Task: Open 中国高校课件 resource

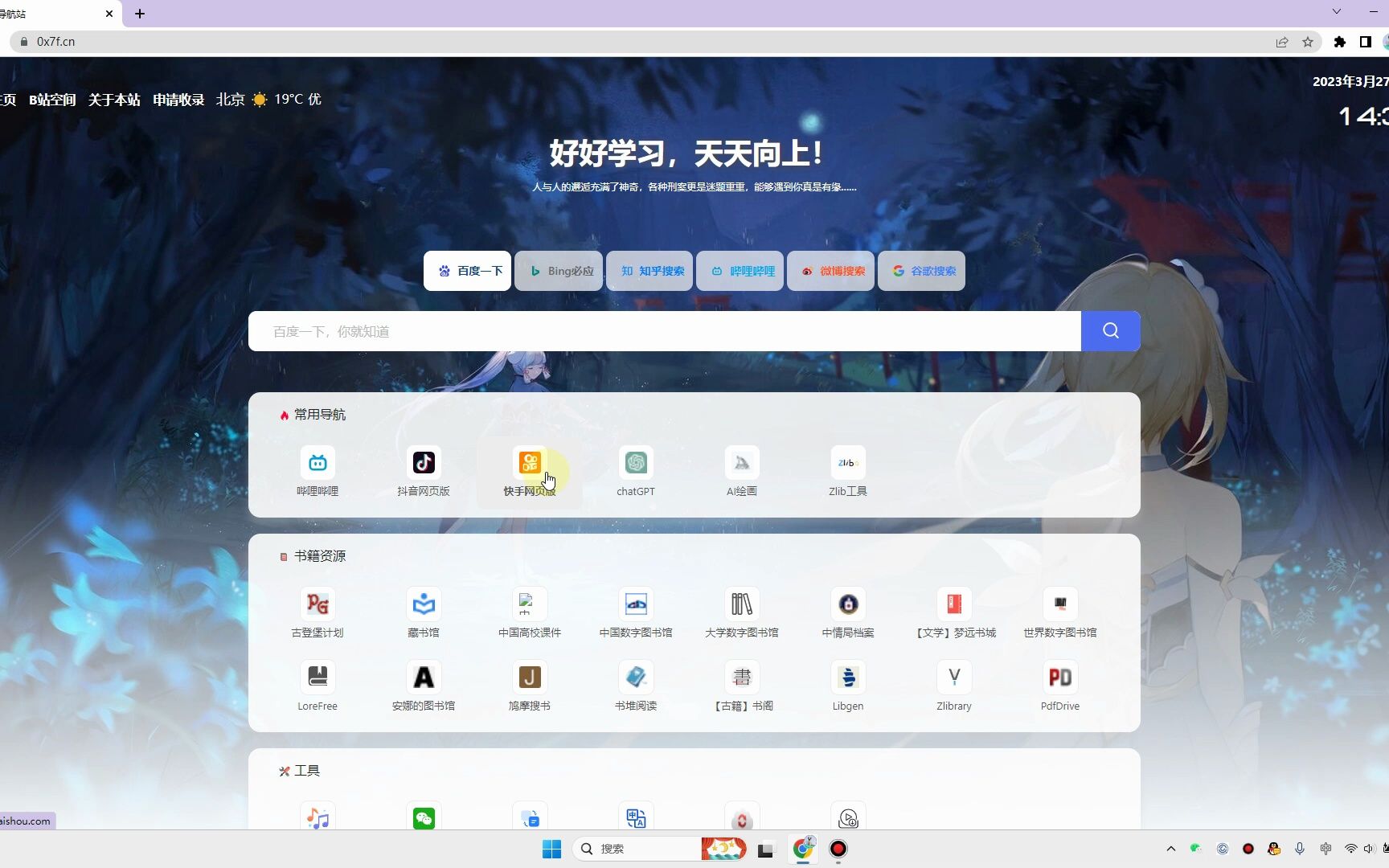Action: (x=530, y=604)
